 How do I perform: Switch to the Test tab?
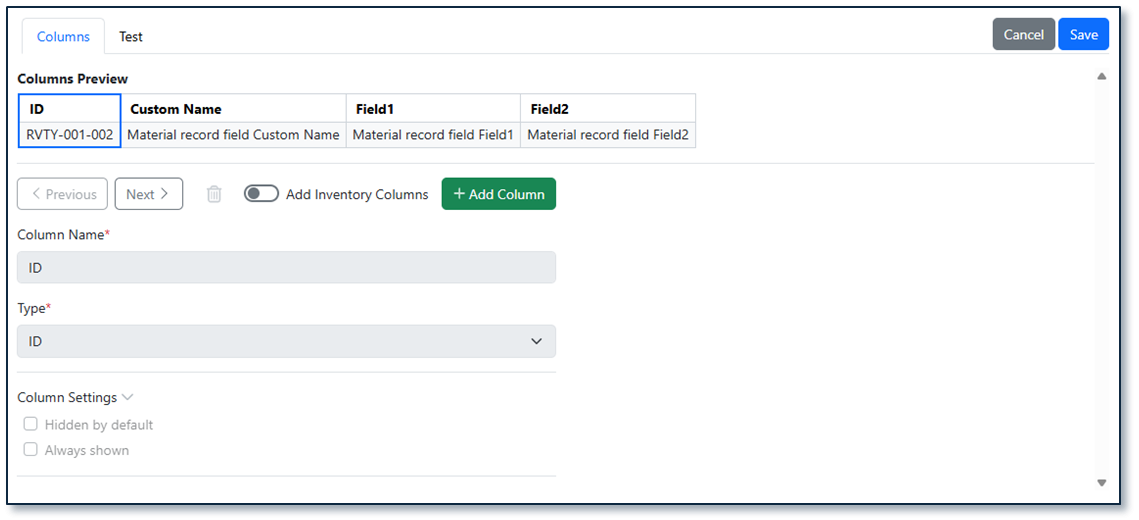point(131,36)
